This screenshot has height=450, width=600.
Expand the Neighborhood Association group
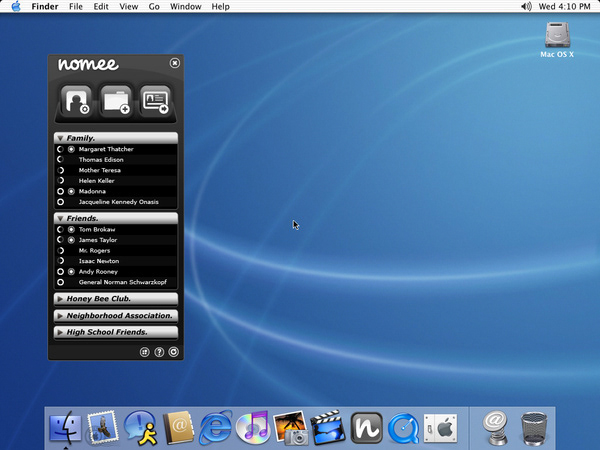coord(60,316)
